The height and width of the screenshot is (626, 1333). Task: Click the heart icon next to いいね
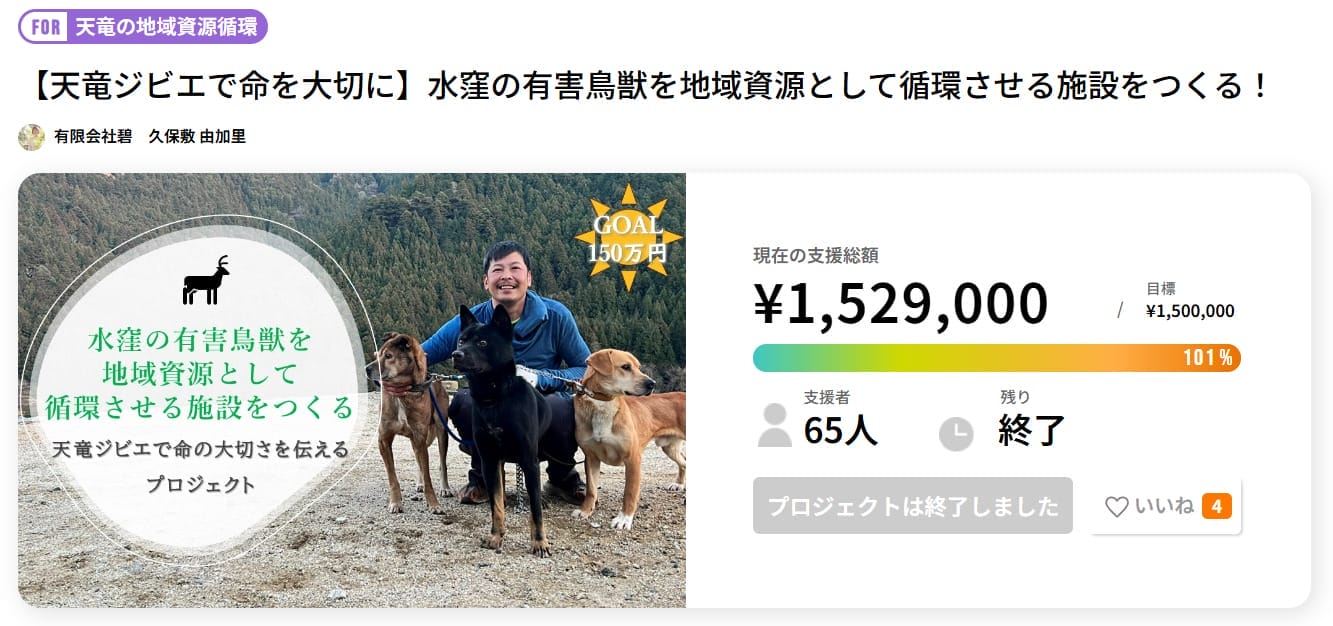(x=1116, y=507)
